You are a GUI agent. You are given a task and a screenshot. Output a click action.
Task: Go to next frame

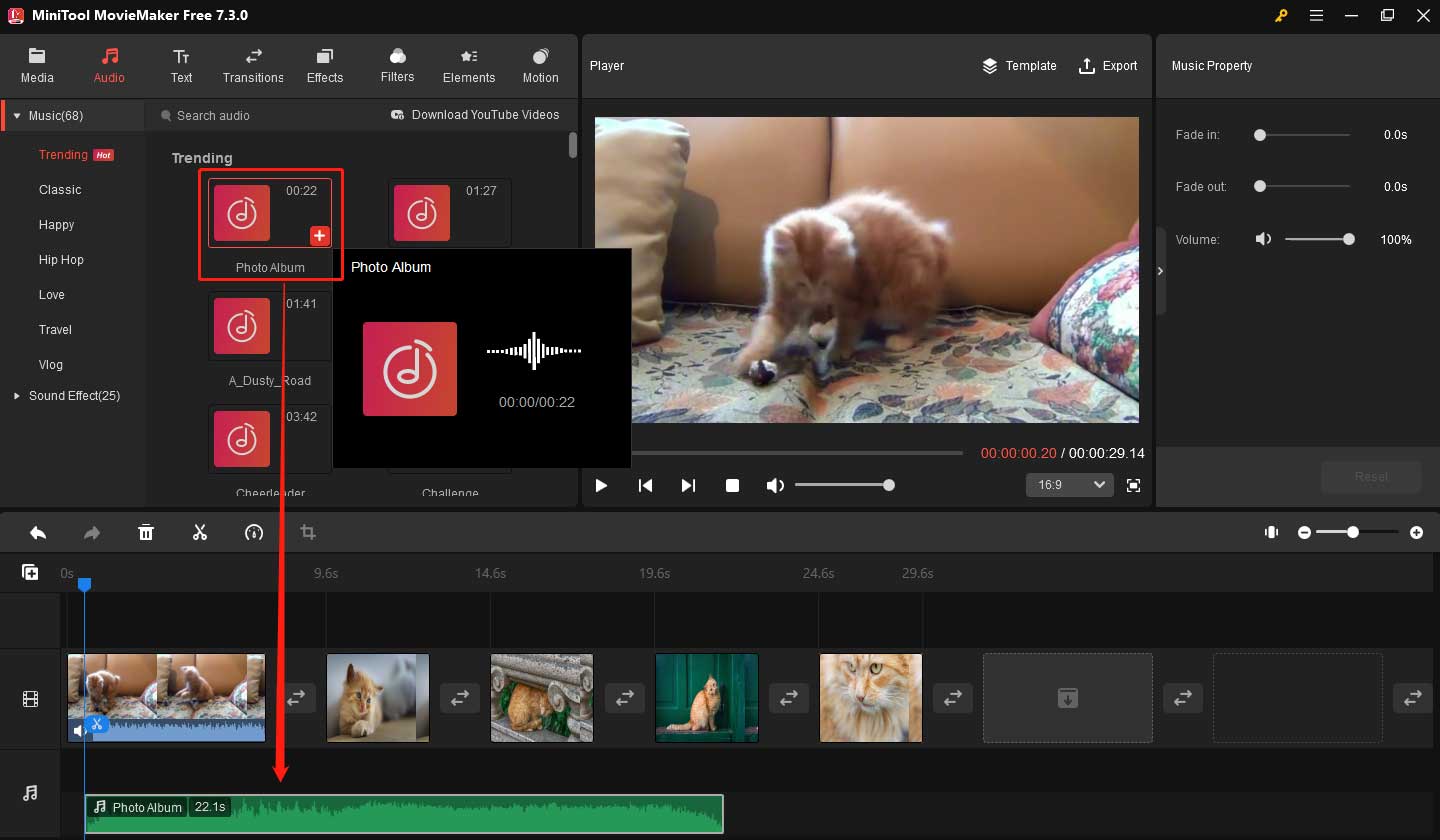[x=688, y=486]
